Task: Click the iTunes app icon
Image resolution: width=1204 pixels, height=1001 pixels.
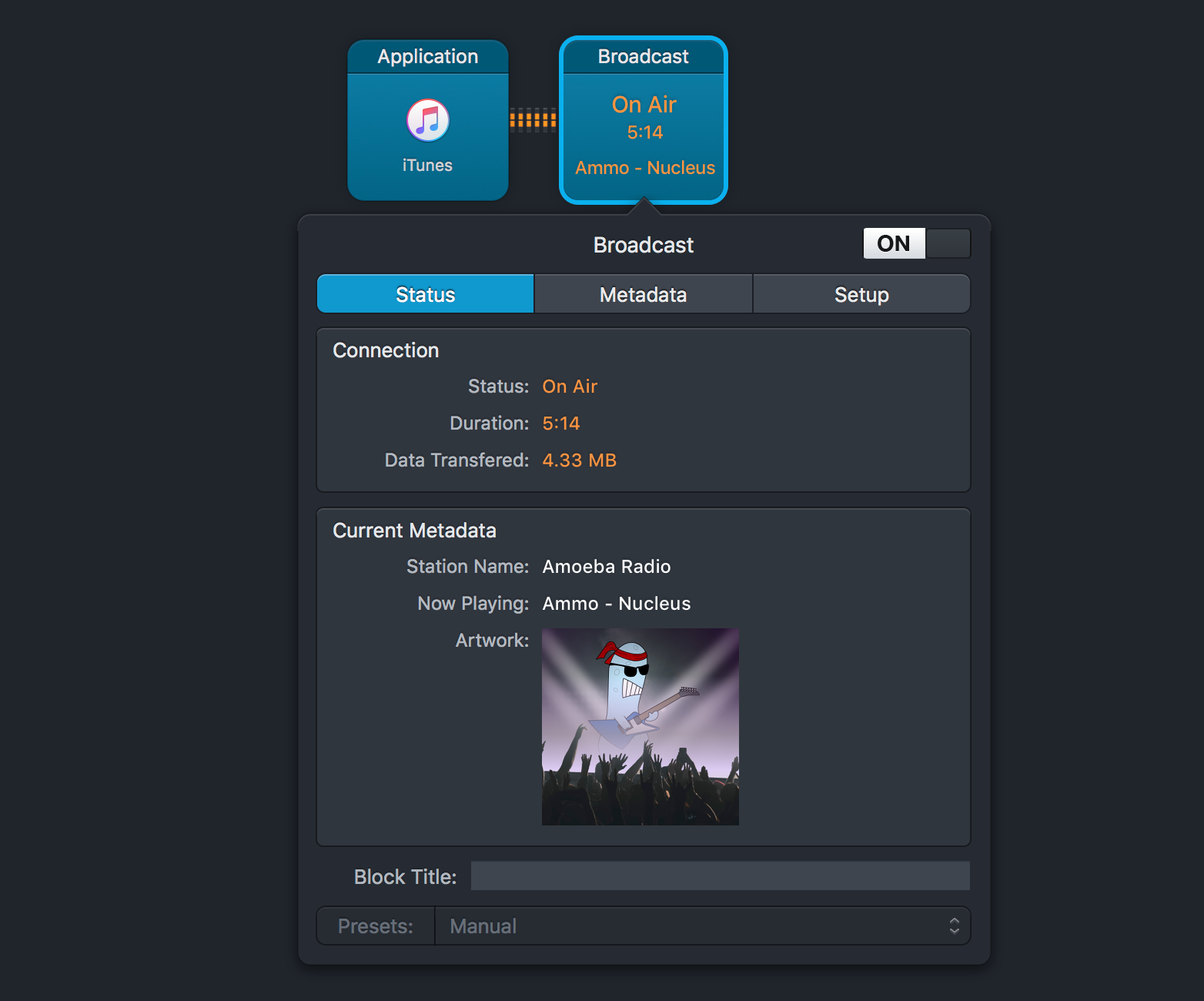Action: (x=428, y=120)
